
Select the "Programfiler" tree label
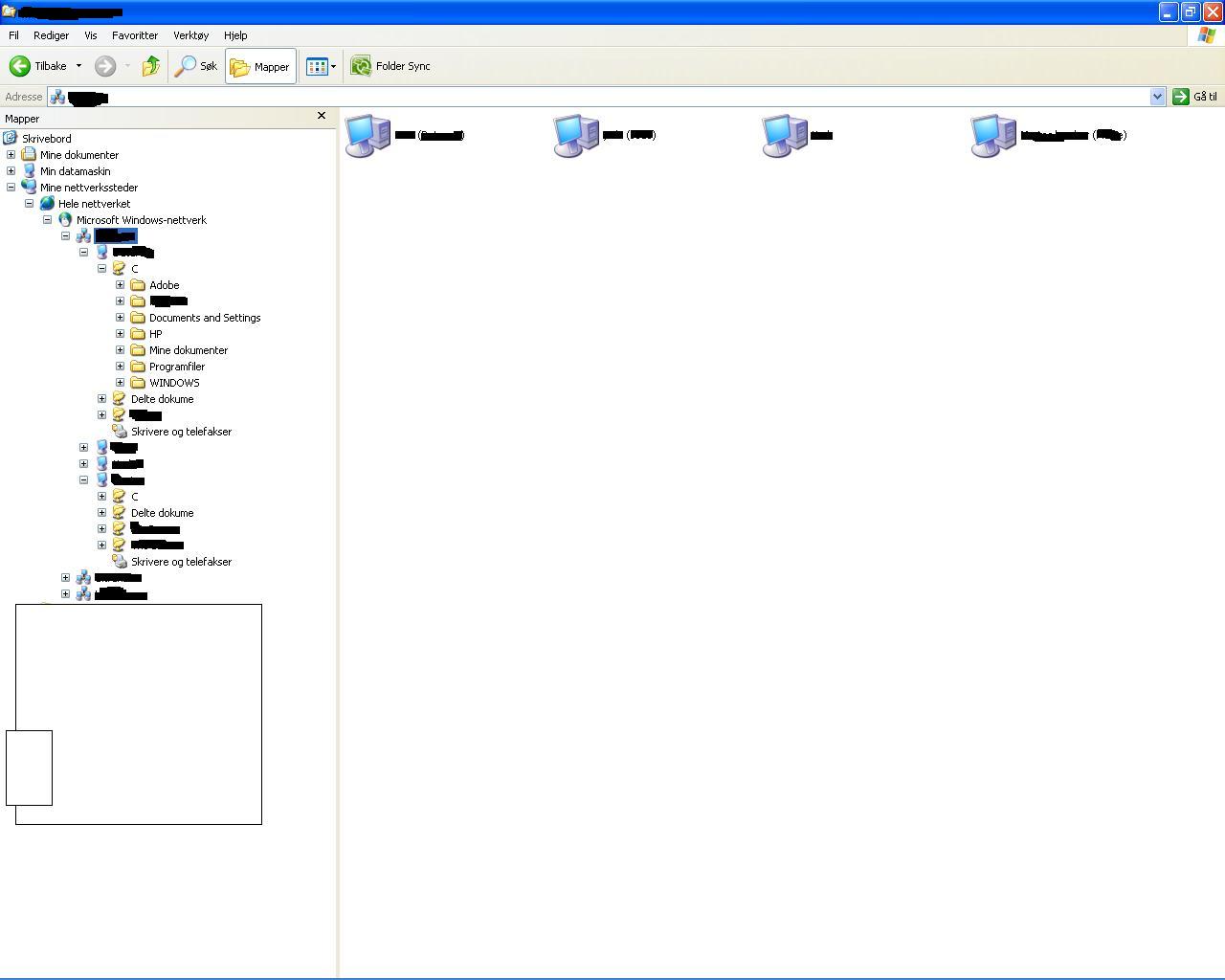coord(177,367)
